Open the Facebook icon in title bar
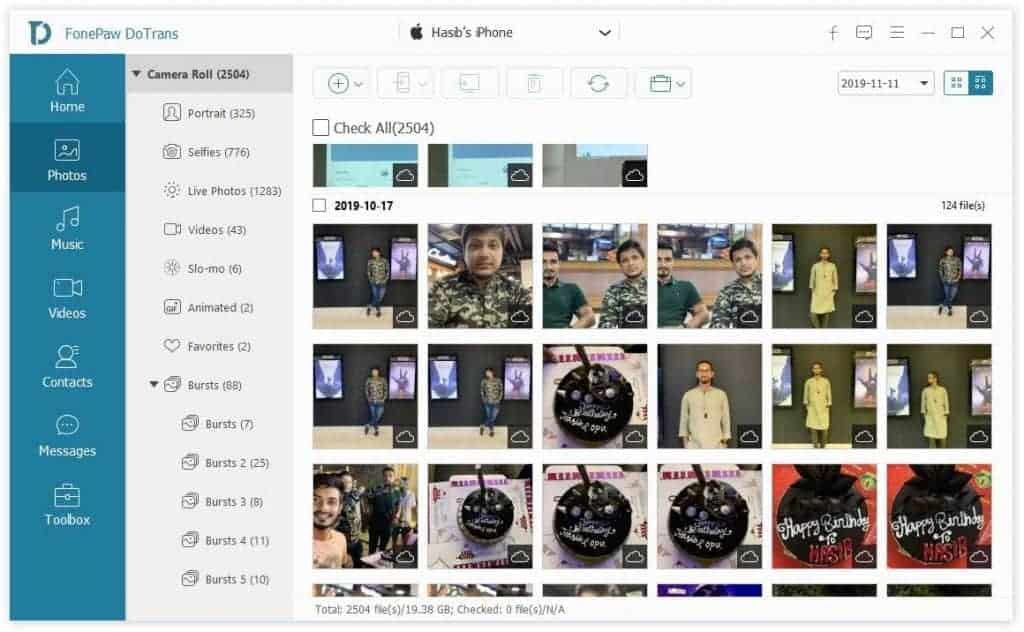Image resolution: width=1024 pixels, height=632 pixels. pyautogui.click(x=833, y=33)
